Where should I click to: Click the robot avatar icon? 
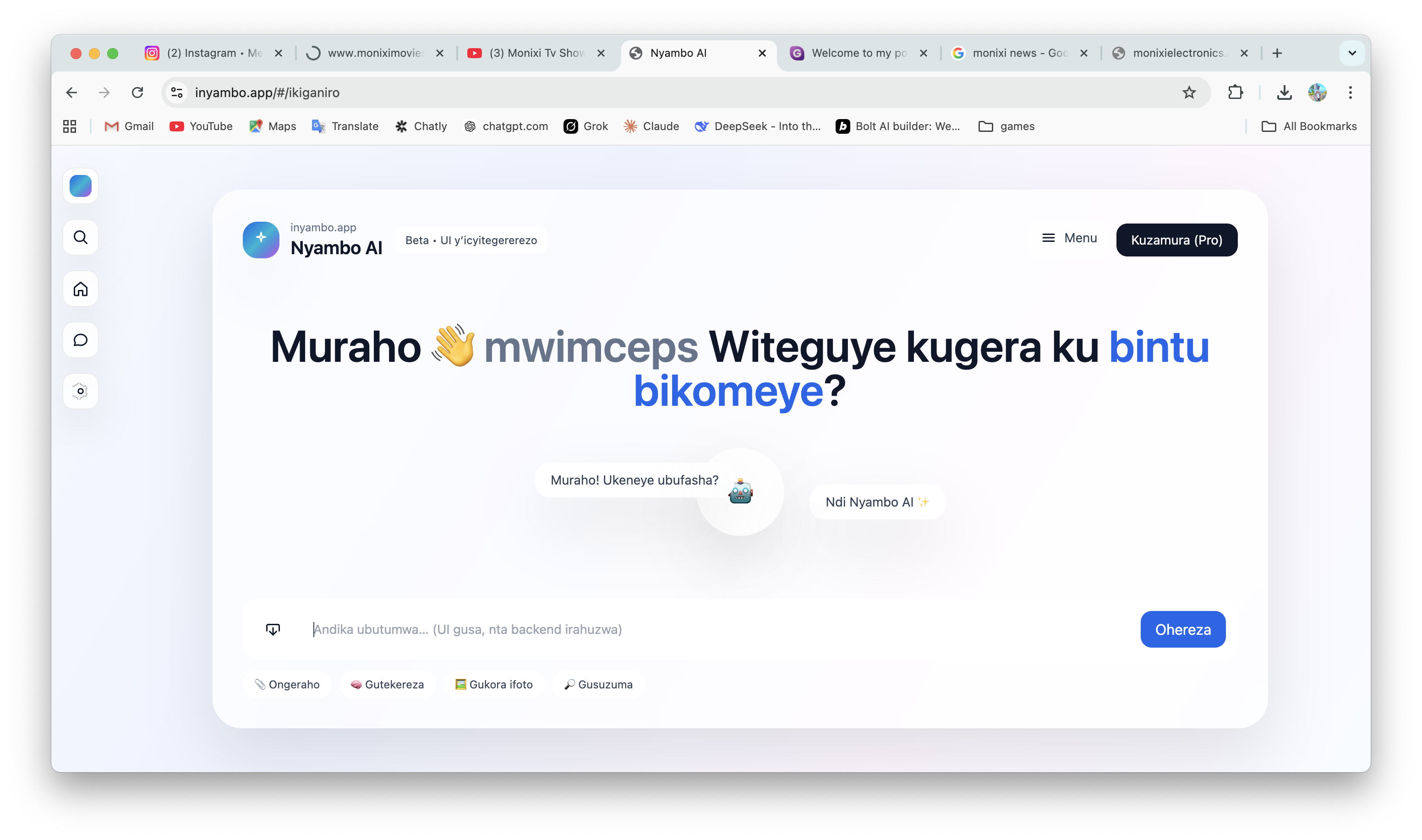740,491
